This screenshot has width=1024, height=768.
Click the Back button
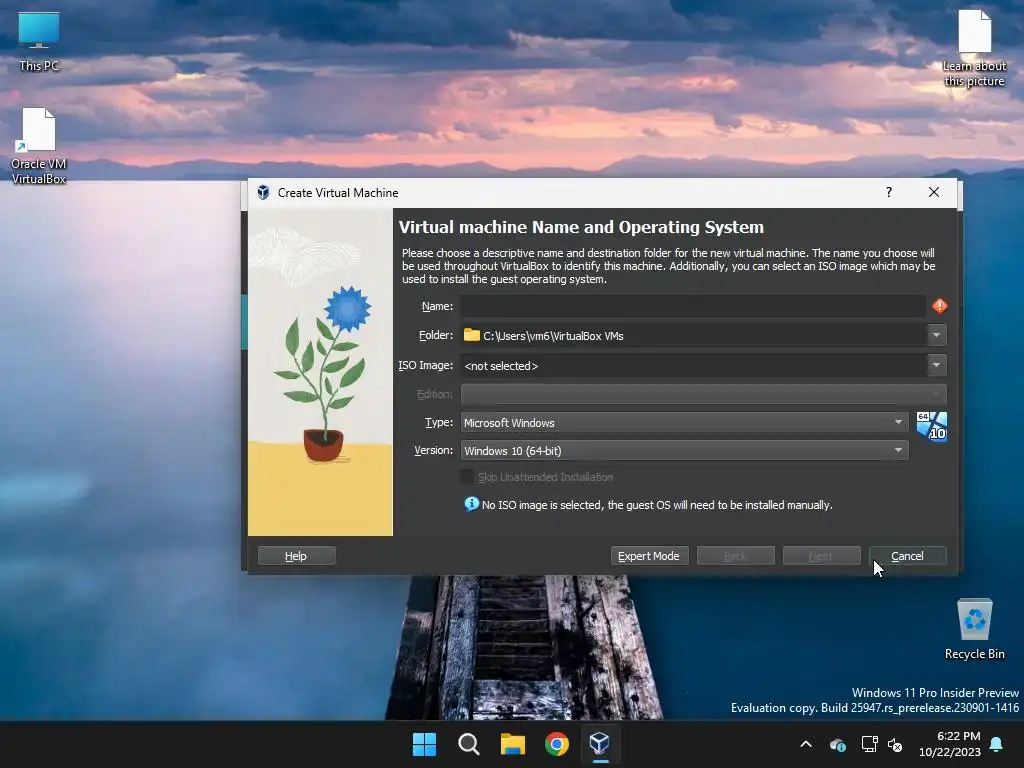point(735,556)
